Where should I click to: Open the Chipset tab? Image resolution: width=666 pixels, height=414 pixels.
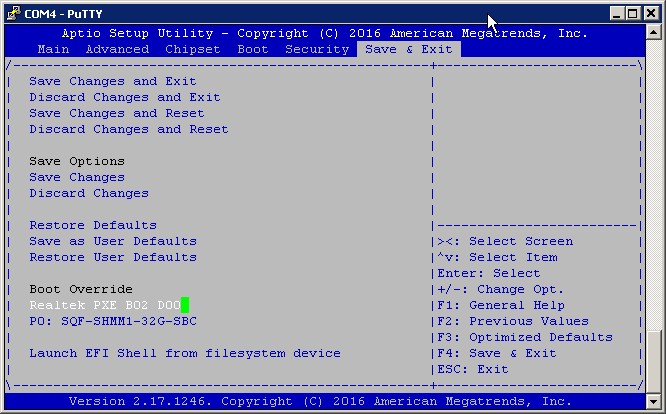coord(193,49)
